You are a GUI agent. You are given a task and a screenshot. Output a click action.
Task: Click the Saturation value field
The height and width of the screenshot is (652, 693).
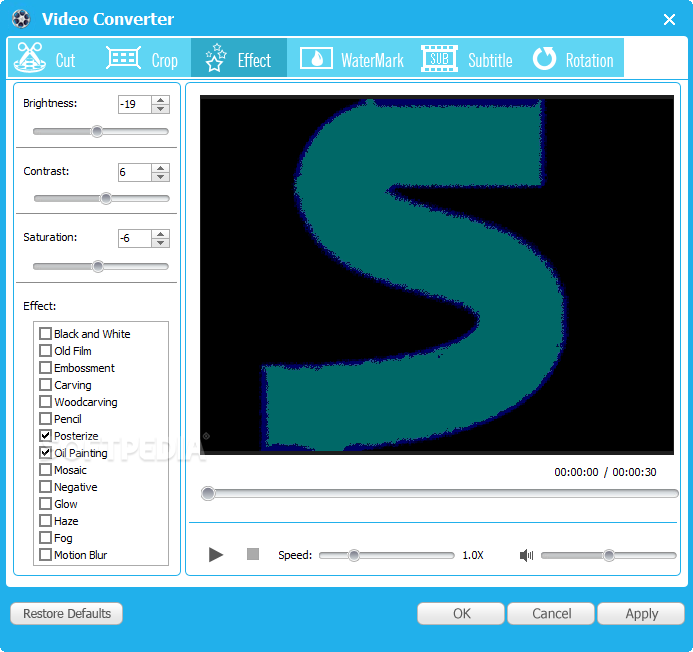point(135,239)
